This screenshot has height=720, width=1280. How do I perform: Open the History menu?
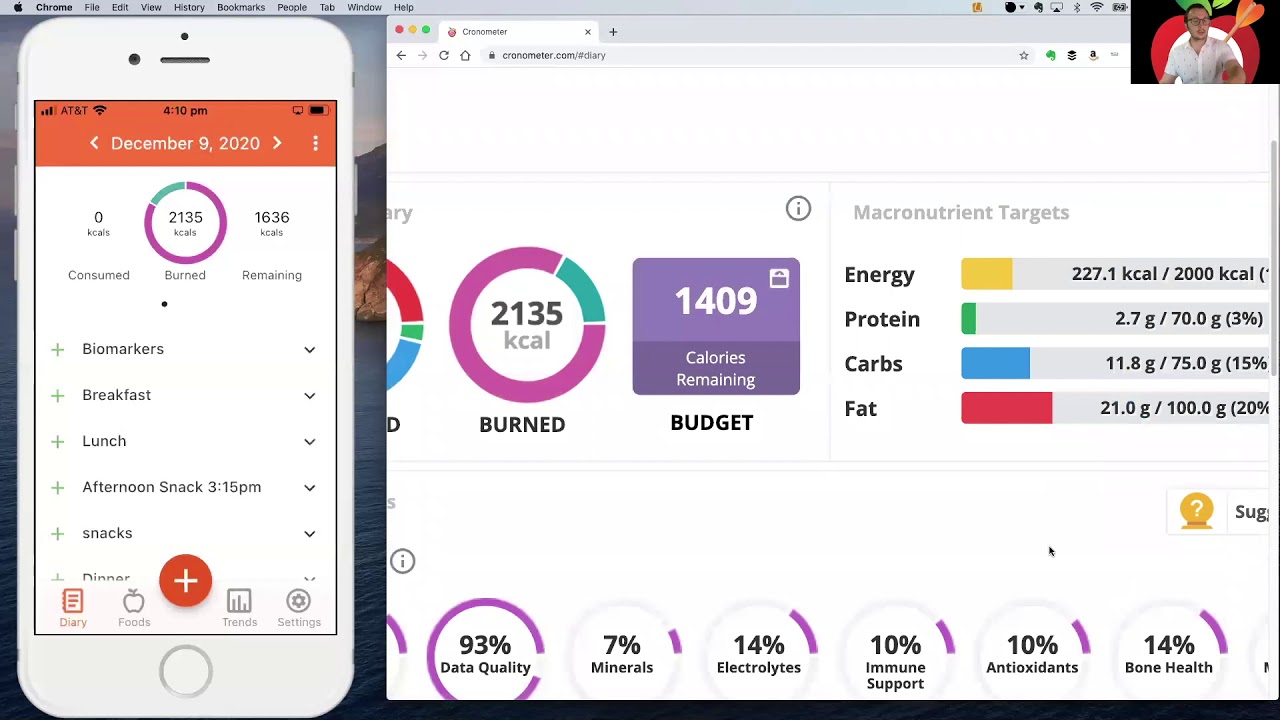(x=189, y=7)
